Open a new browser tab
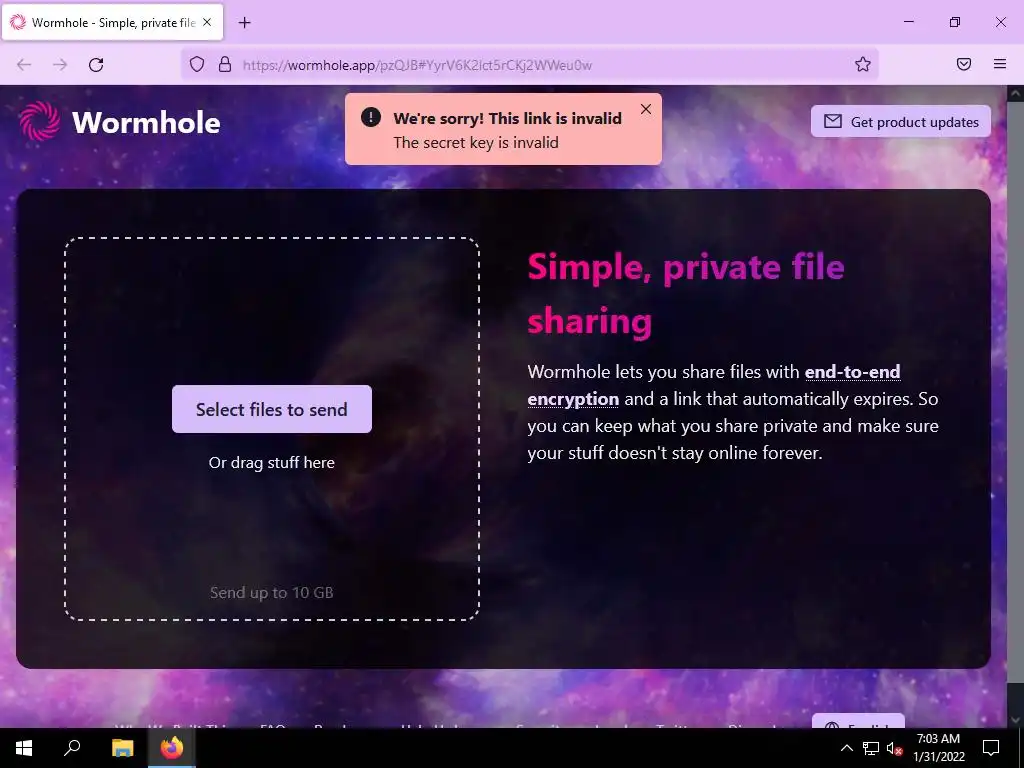 tap(244, 23)
